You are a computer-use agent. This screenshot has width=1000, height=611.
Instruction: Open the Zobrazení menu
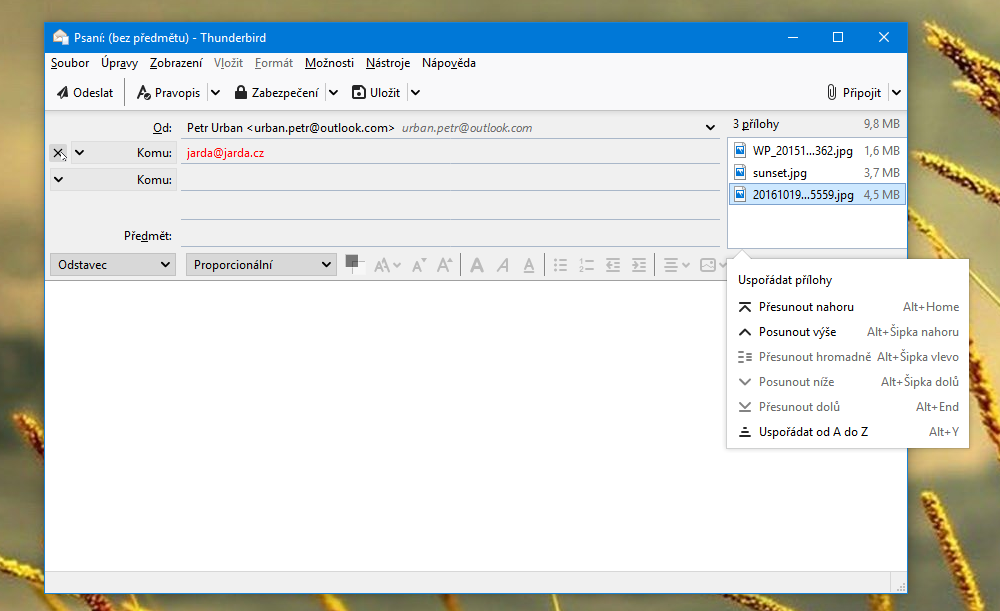point(176,63)
